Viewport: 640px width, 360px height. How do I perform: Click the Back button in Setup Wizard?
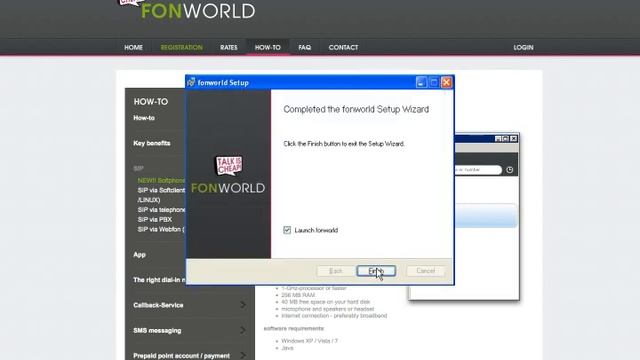[335, 271]
